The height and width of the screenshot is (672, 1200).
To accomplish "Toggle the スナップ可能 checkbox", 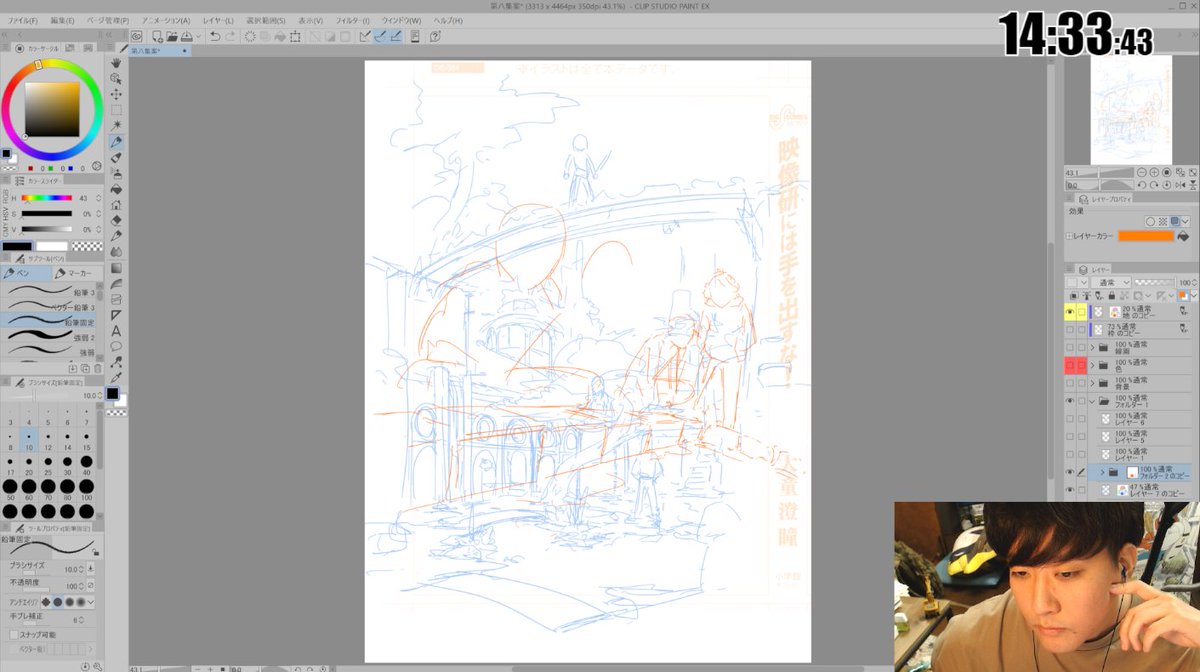I will point(13,634).
